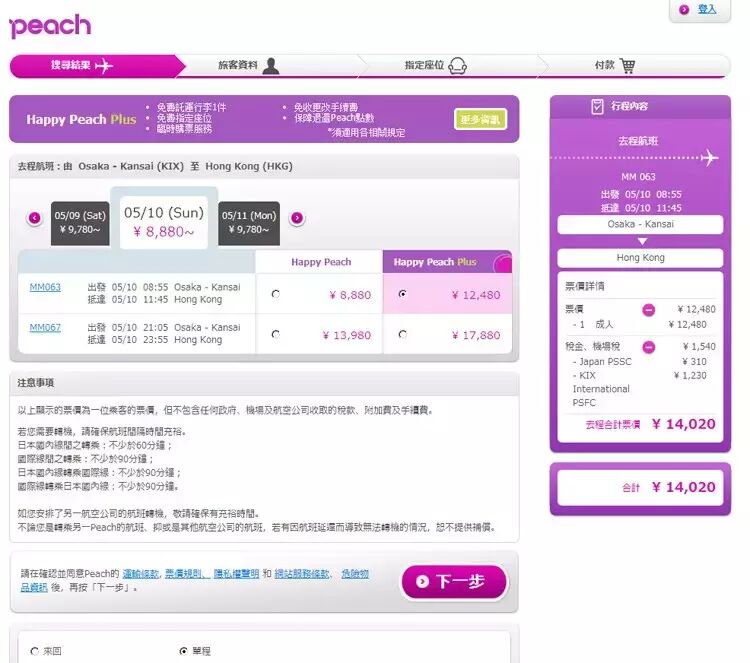
Task: Click the login arrow icon beside 登入
Action: 684,10
